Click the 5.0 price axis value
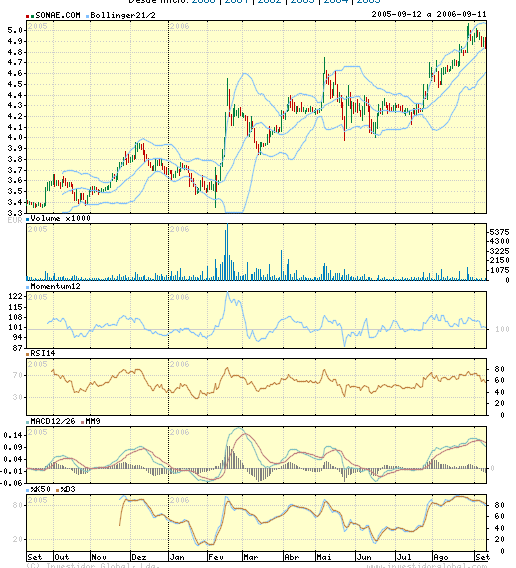 point(15,30)
